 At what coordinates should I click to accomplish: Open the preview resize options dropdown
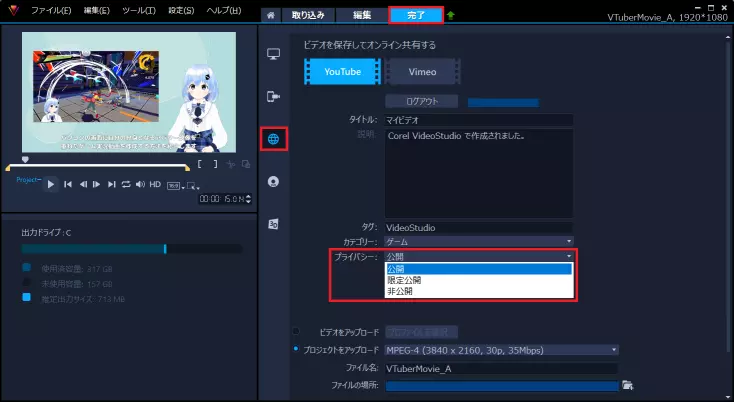(192, 186)
